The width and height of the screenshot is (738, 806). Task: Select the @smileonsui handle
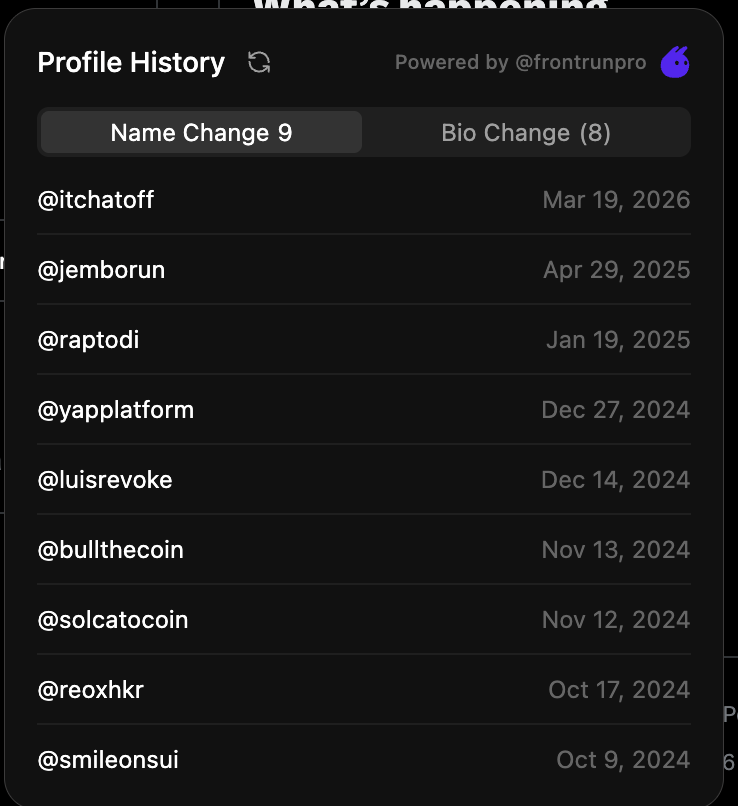(x=108, y=760)
